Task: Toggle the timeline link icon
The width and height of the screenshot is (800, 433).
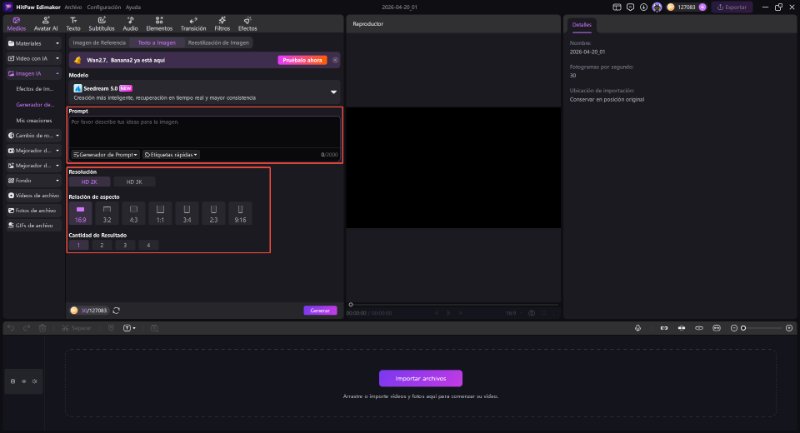Action: [699, 328]
